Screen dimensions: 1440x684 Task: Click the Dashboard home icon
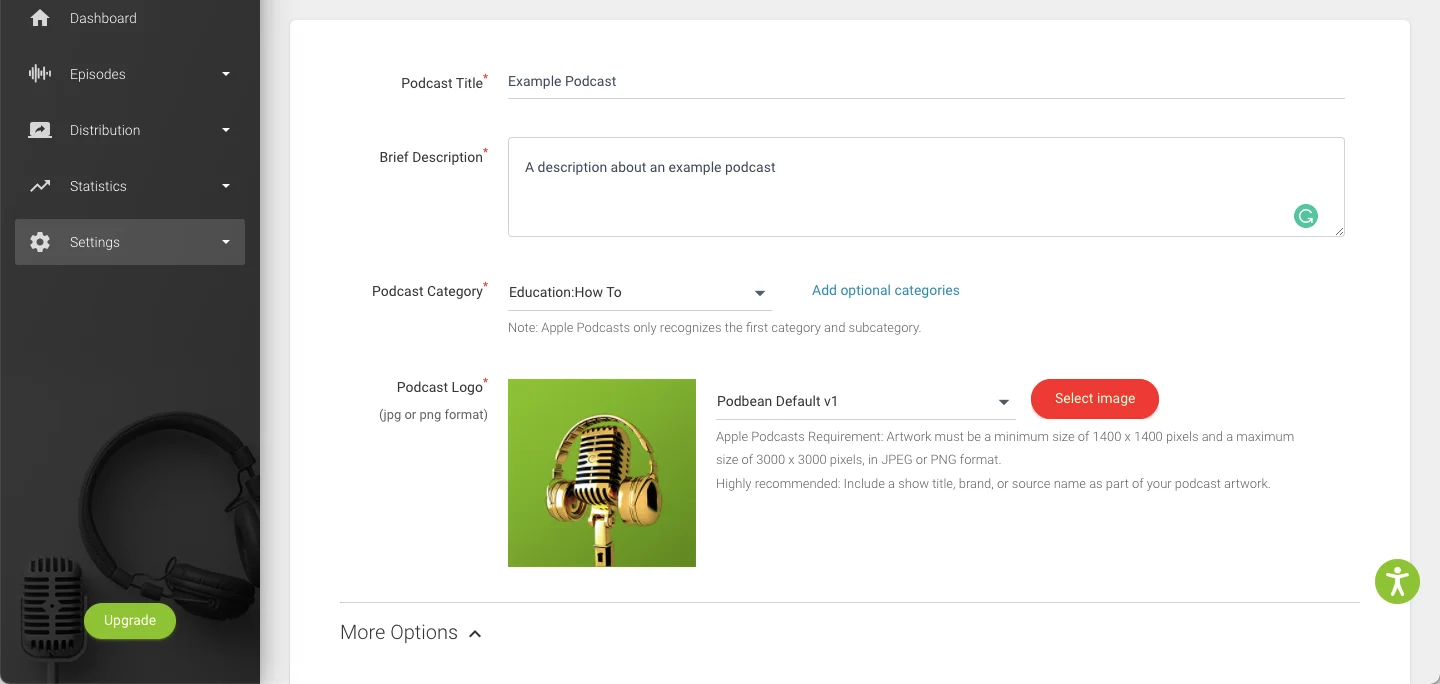(40, 17)
